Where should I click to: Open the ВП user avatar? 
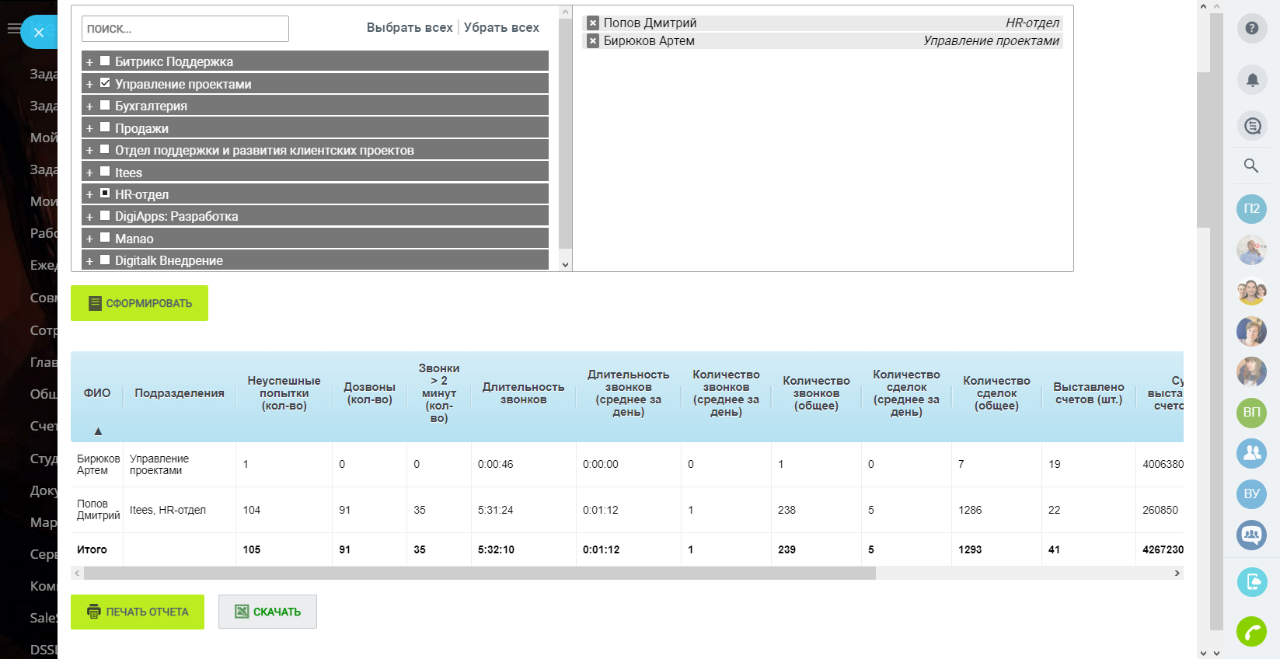(1251, 412)
